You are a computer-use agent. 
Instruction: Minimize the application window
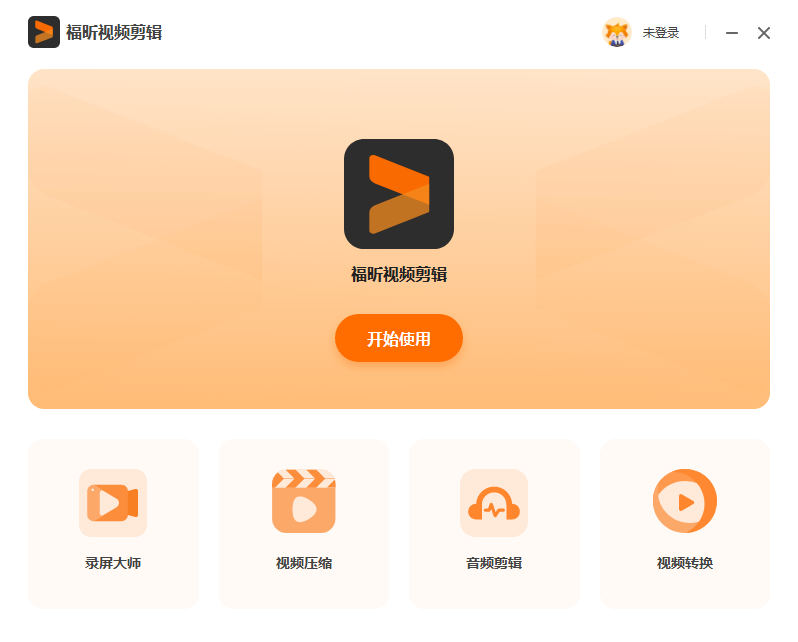732,33
